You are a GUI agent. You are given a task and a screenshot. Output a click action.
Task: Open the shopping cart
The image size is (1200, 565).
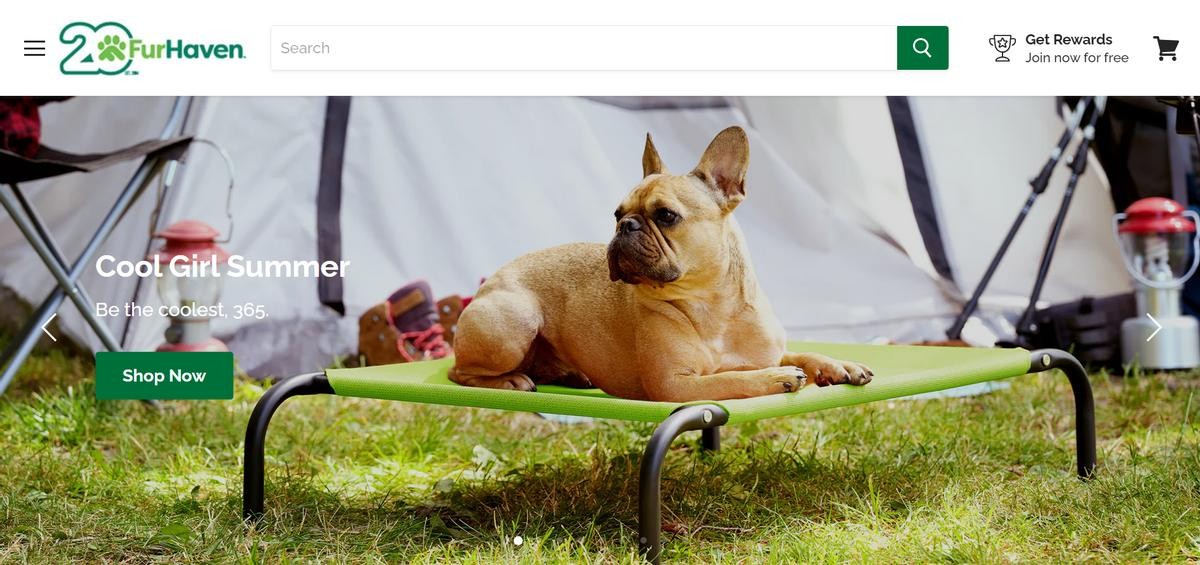point(1166,48)
